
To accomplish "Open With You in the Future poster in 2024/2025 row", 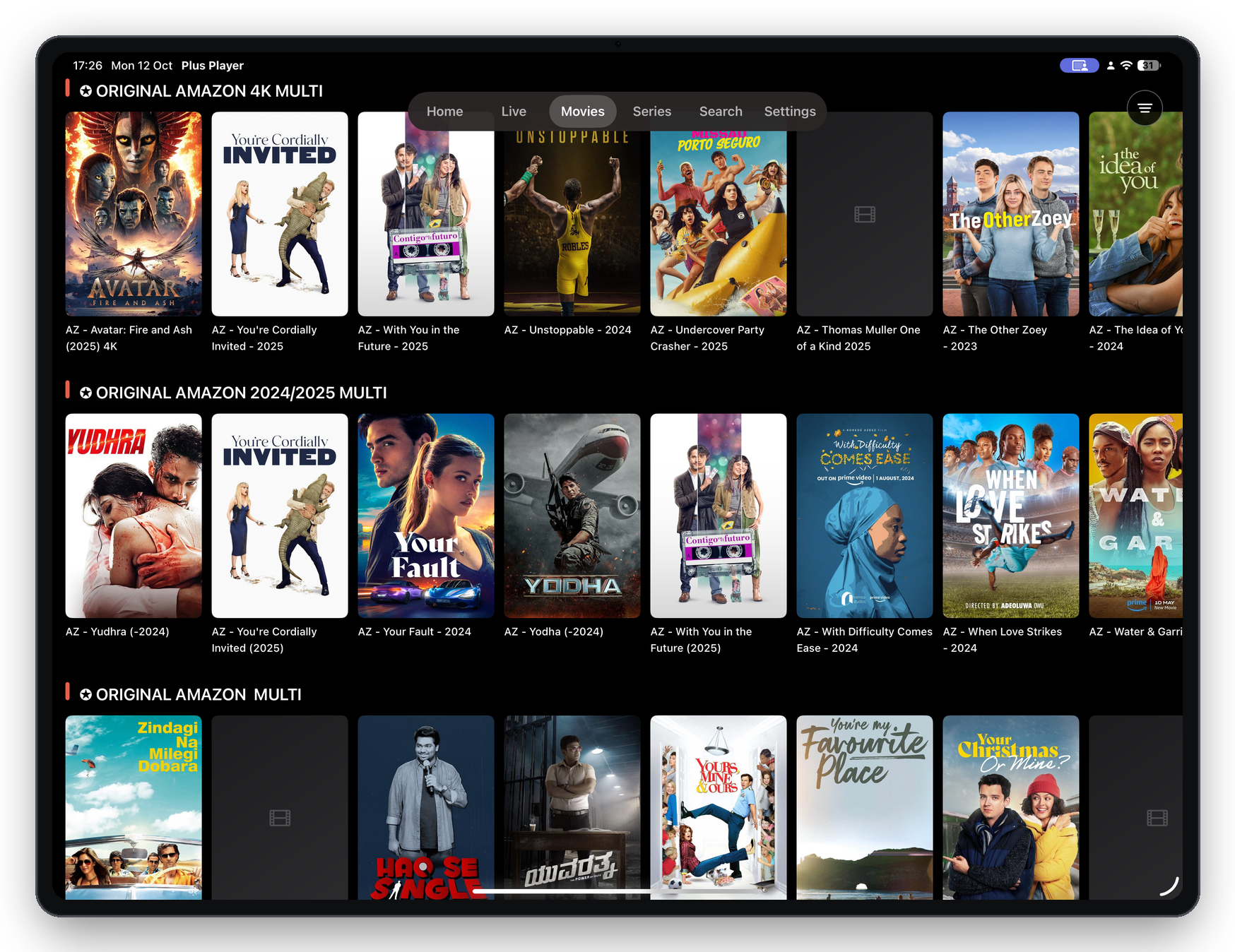I will pyautogui.click(x=719, y=516).
